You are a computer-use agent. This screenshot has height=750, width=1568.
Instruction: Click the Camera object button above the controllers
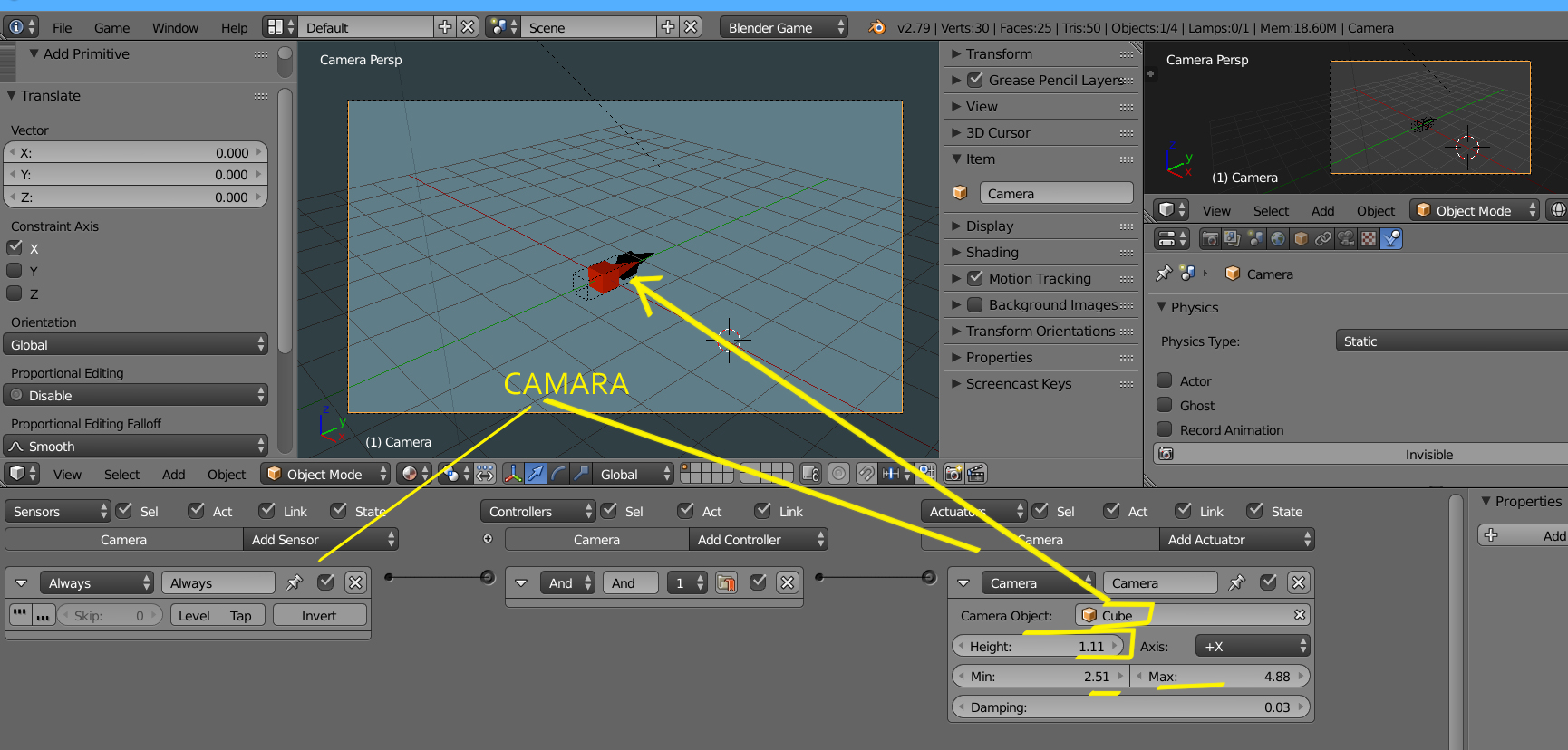597,539
